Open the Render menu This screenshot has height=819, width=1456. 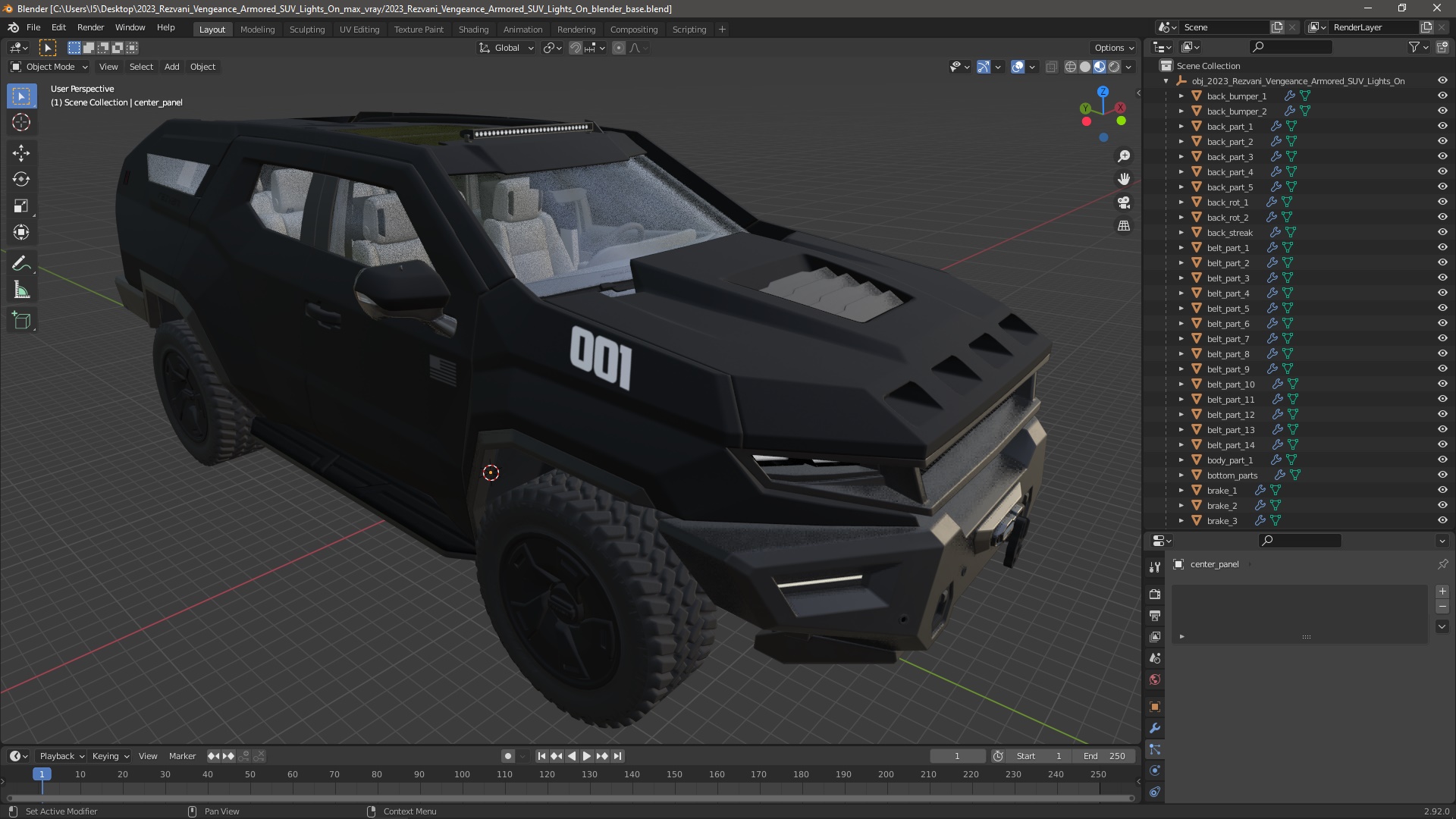90,27
